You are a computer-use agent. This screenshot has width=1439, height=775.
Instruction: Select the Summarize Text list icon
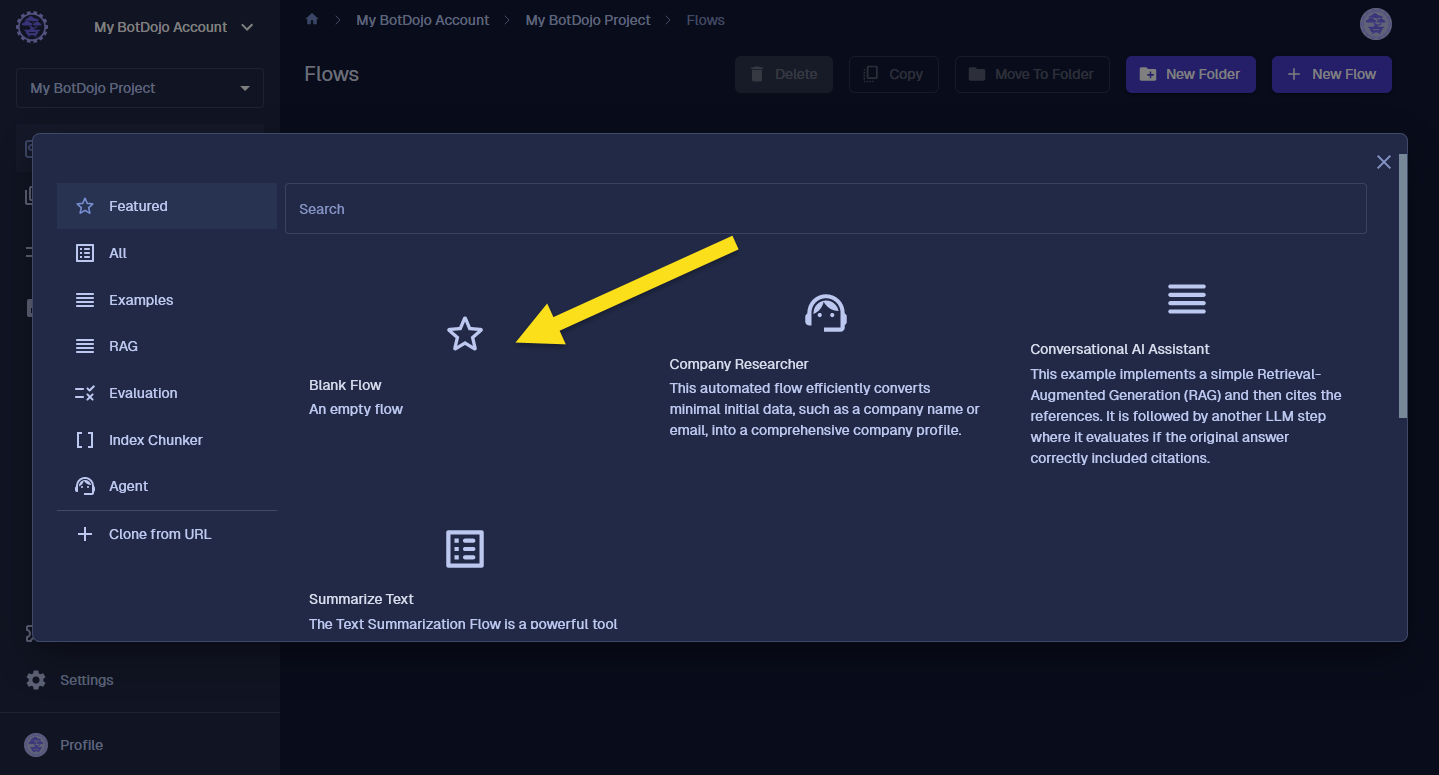tap(465, 548)
